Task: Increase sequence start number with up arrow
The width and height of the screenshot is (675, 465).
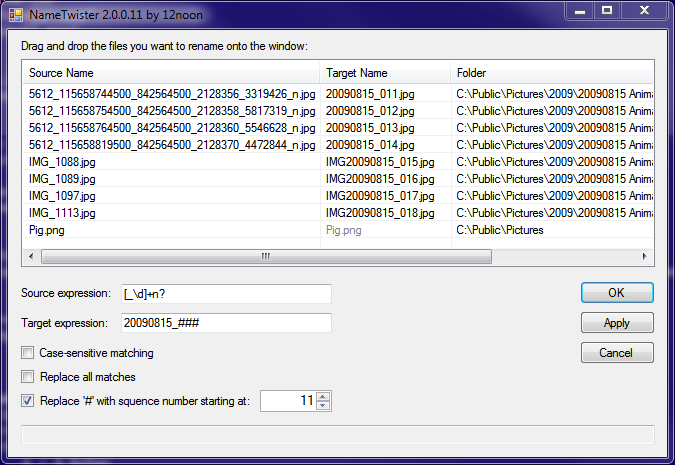Action: (322, 396)
